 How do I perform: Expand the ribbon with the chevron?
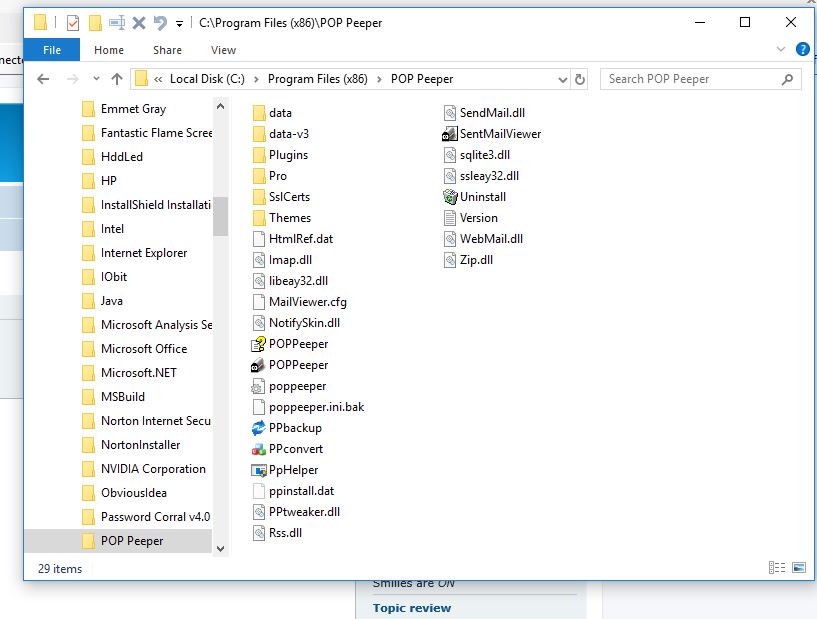click(780, 49)
